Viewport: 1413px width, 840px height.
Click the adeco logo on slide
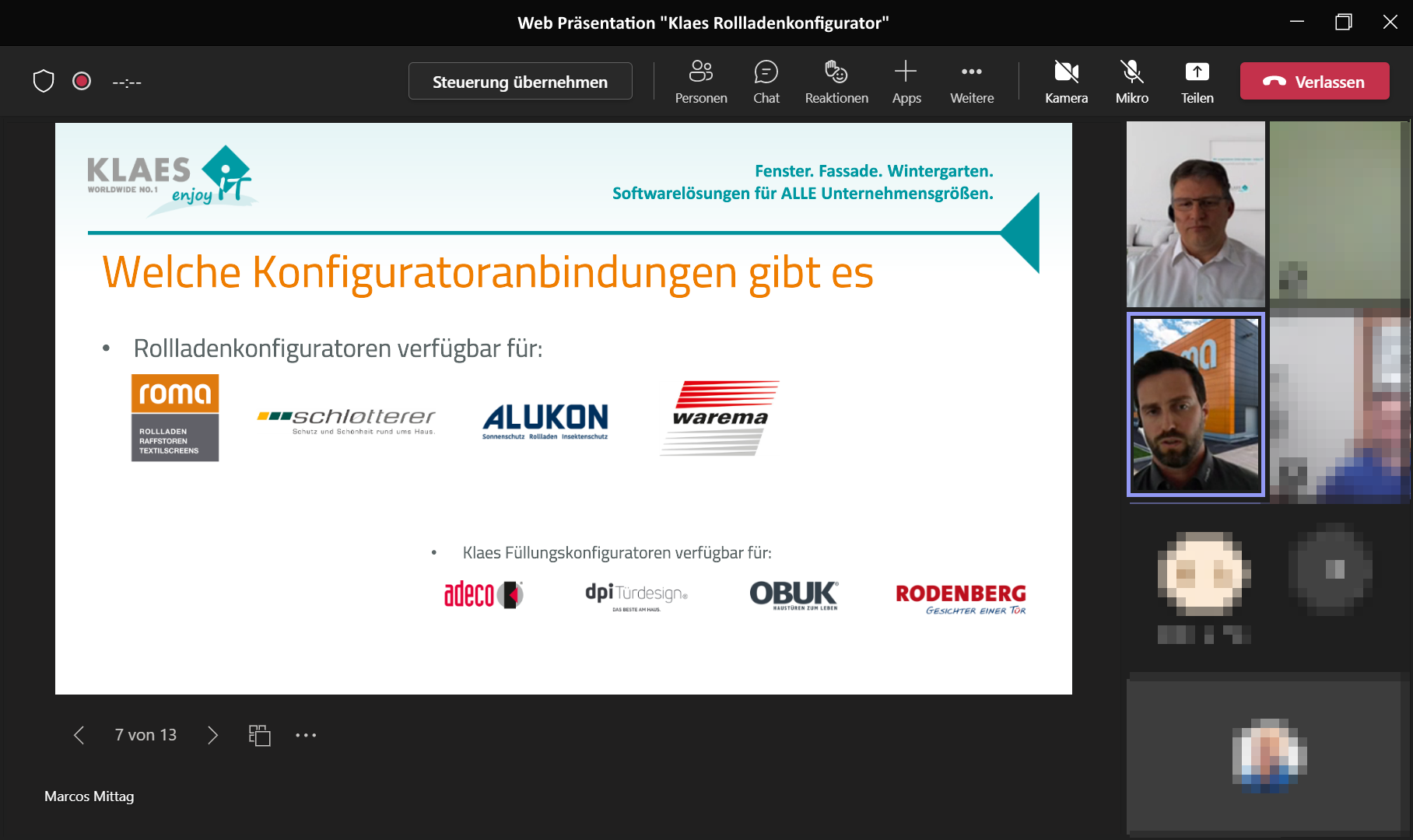pyautogui.click(x=484, y=595)
